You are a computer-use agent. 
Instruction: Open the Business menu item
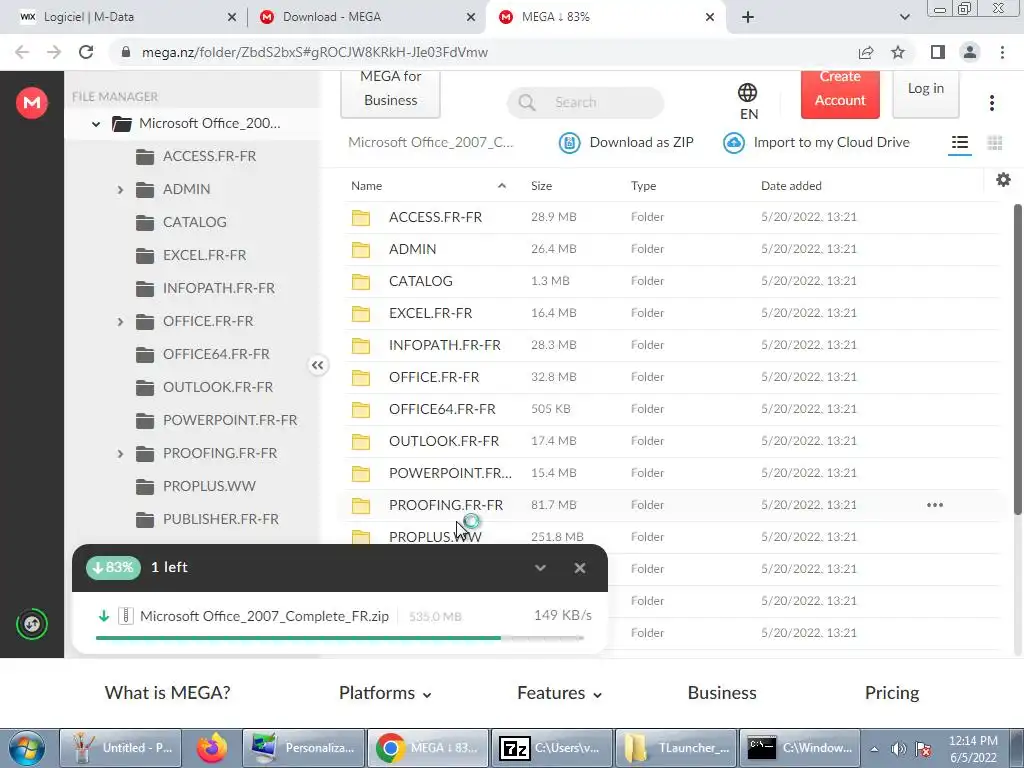pyautogui.click(x=722, y=693)
